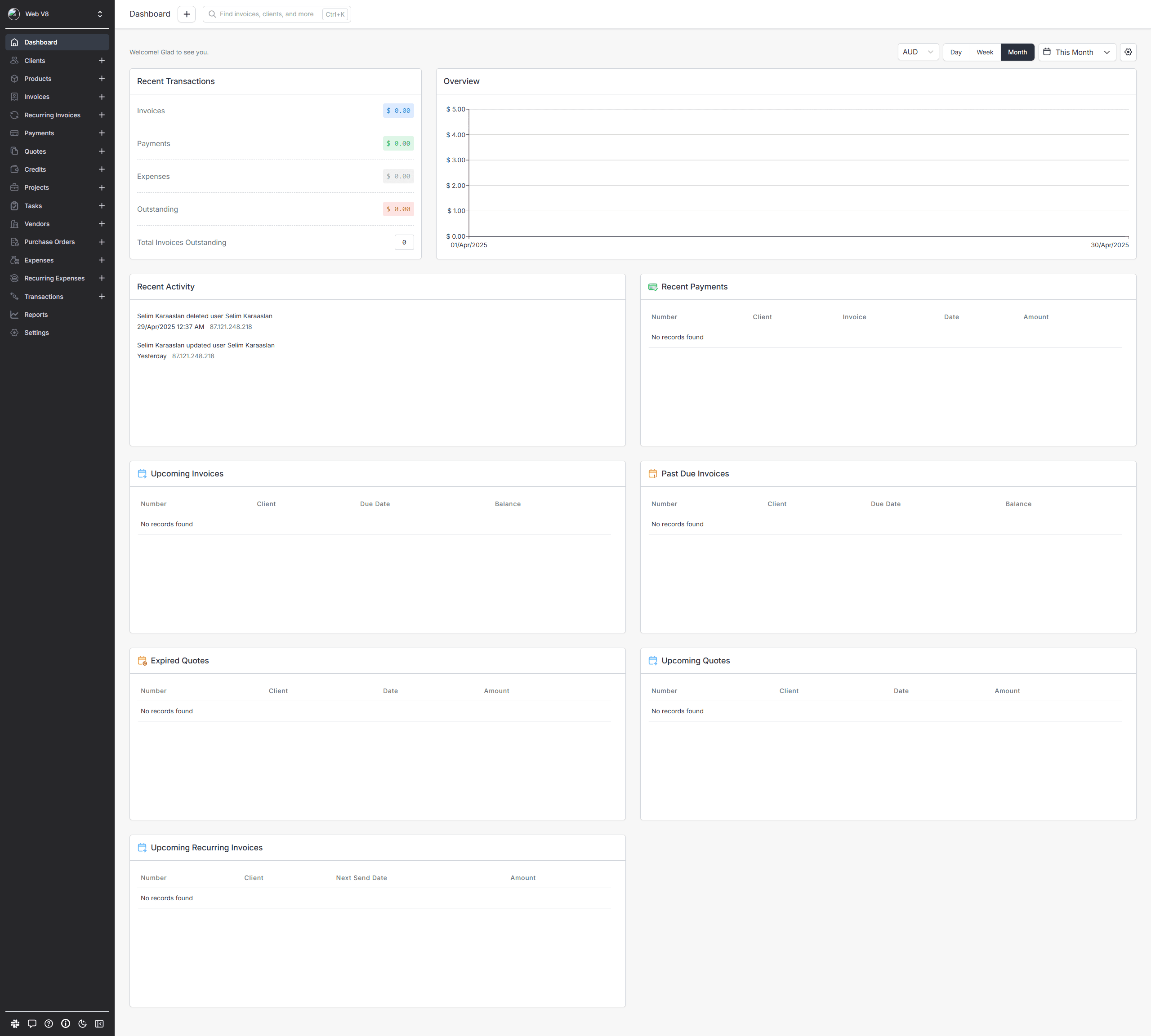Click the quick add plus button near Dashboard
Image resolution: width=1151 pixels, height=1036 pixels.
coord(186,14)
